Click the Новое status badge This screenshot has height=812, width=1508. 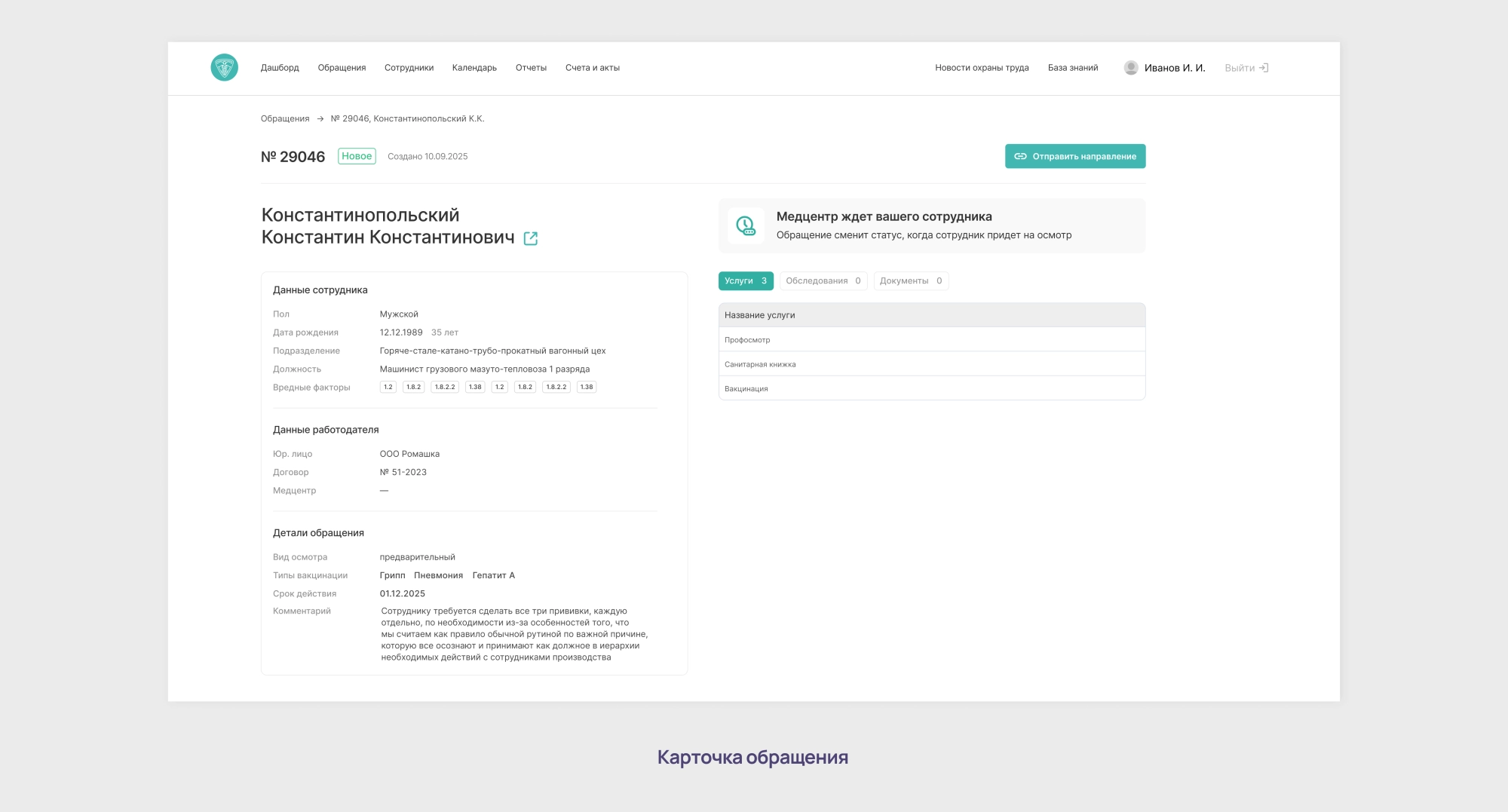[357, 155]
